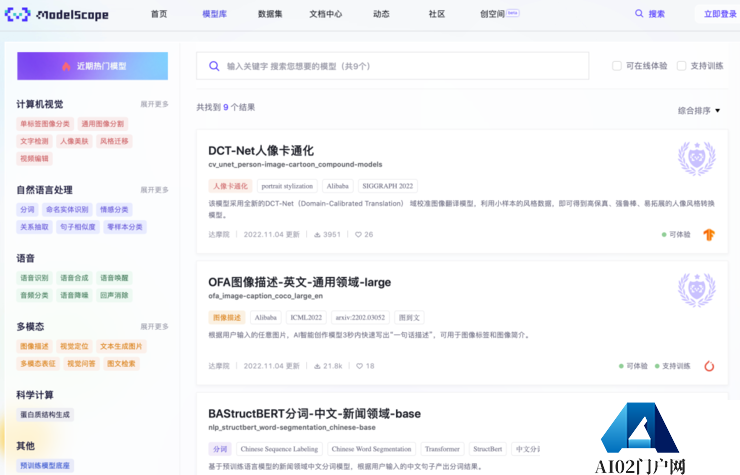Filter by 分词 tag in sidebar
740x475 pixels.
27,210
